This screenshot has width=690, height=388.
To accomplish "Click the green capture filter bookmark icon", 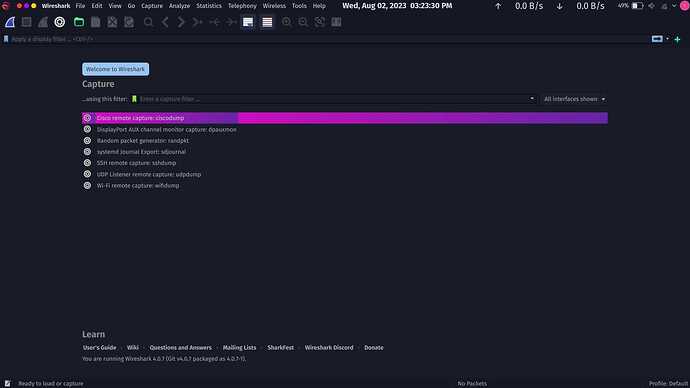I will click(134, 99).
